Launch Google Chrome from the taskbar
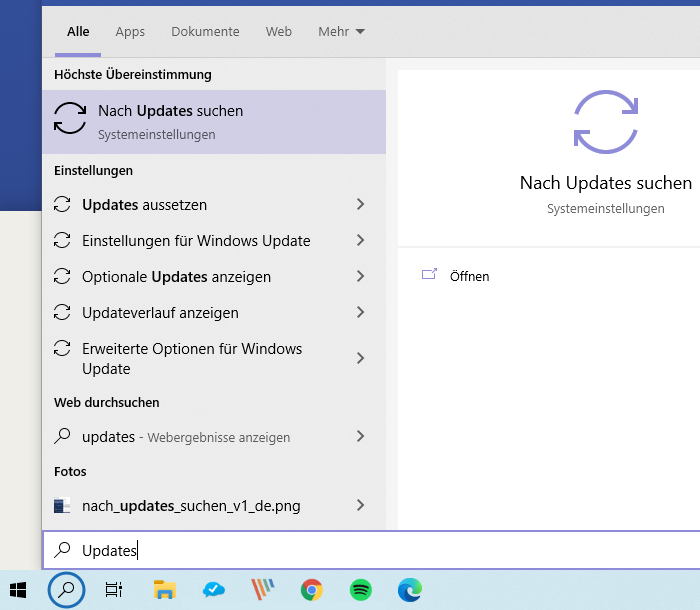 coord(312,590)
